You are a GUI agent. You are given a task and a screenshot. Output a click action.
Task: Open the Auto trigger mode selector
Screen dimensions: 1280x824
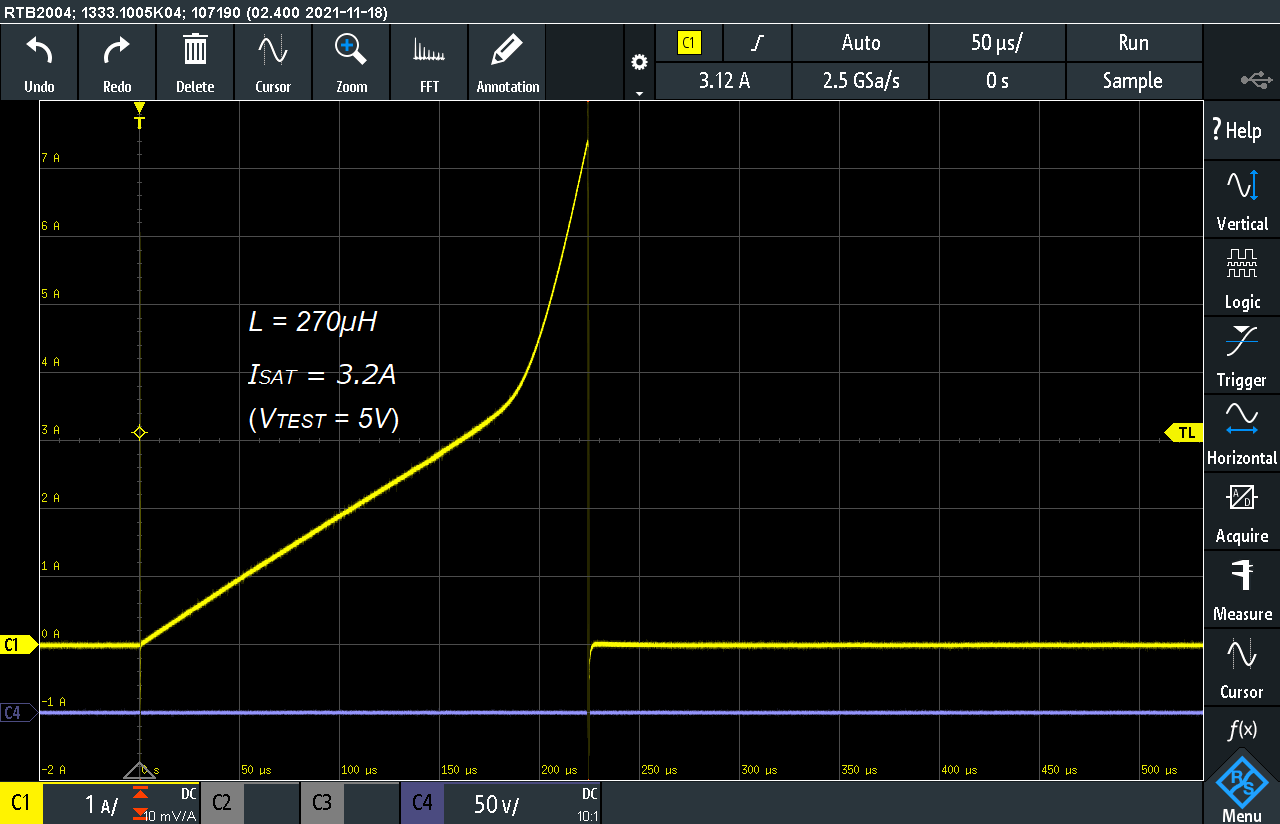click(860, 43)
